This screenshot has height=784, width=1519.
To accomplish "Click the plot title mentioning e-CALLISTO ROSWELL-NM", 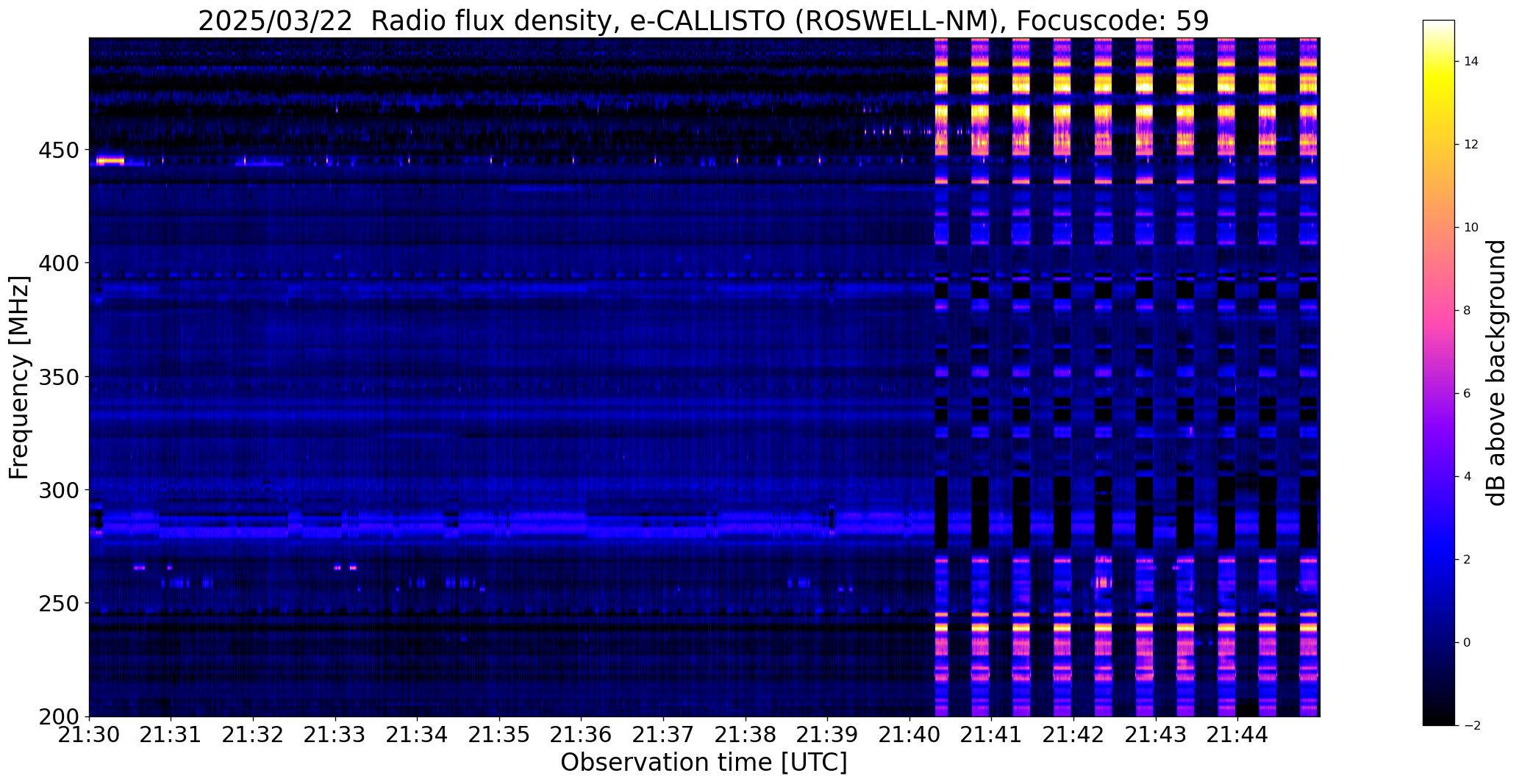I will [704, 21].
